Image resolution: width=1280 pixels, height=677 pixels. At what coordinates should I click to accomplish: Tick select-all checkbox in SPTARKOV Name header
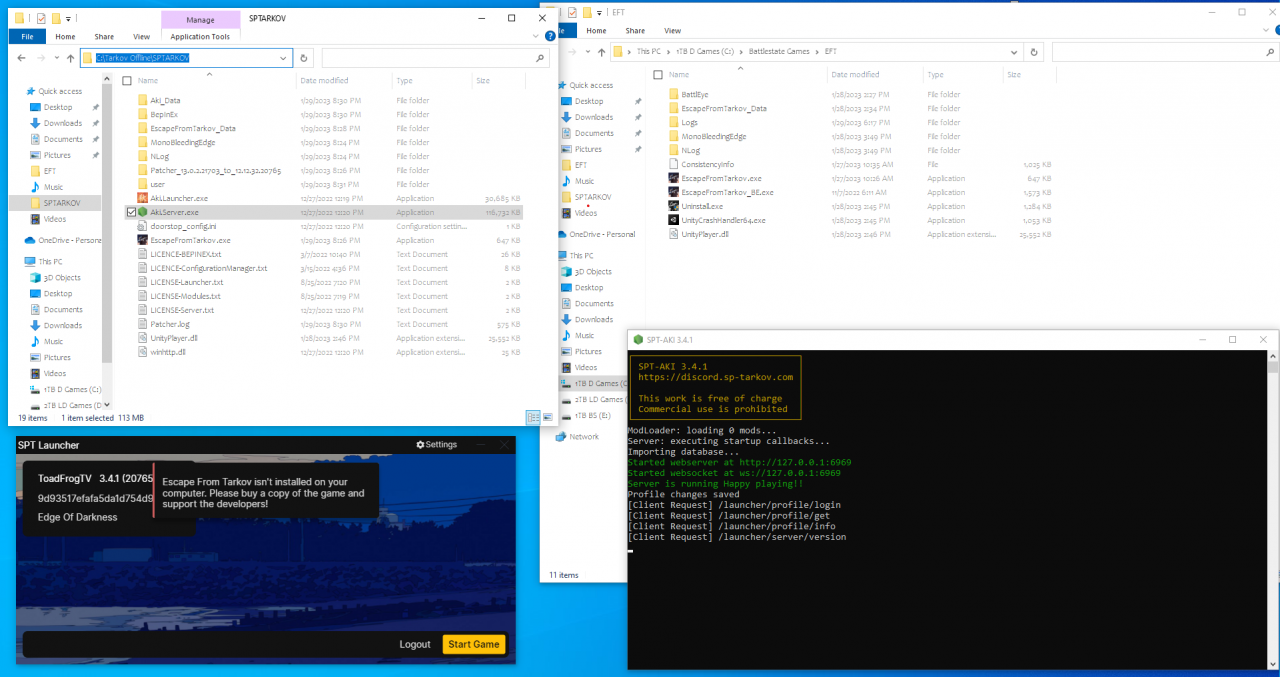[127, 80]
